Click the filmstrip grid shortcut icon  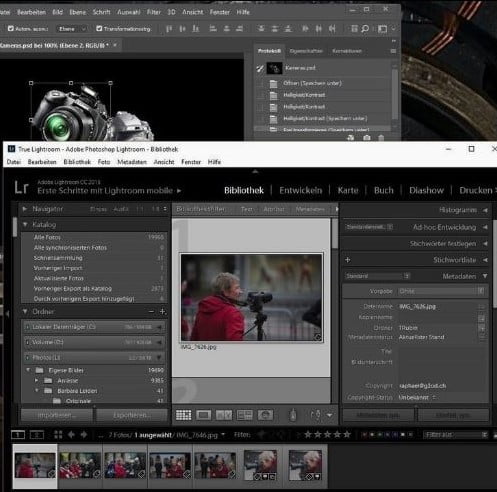(58, 435)
